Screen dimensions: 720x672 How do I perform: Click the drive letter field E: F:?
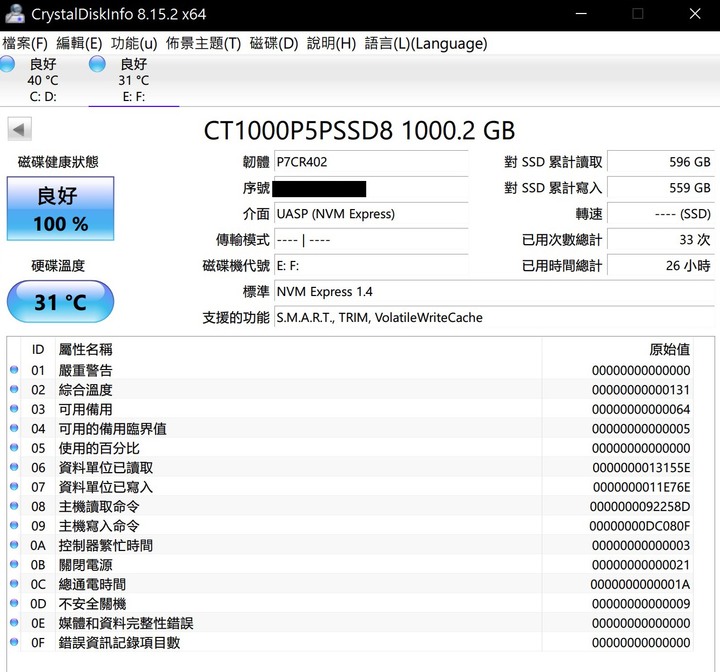pyautogui.click(x=371, y=265)
